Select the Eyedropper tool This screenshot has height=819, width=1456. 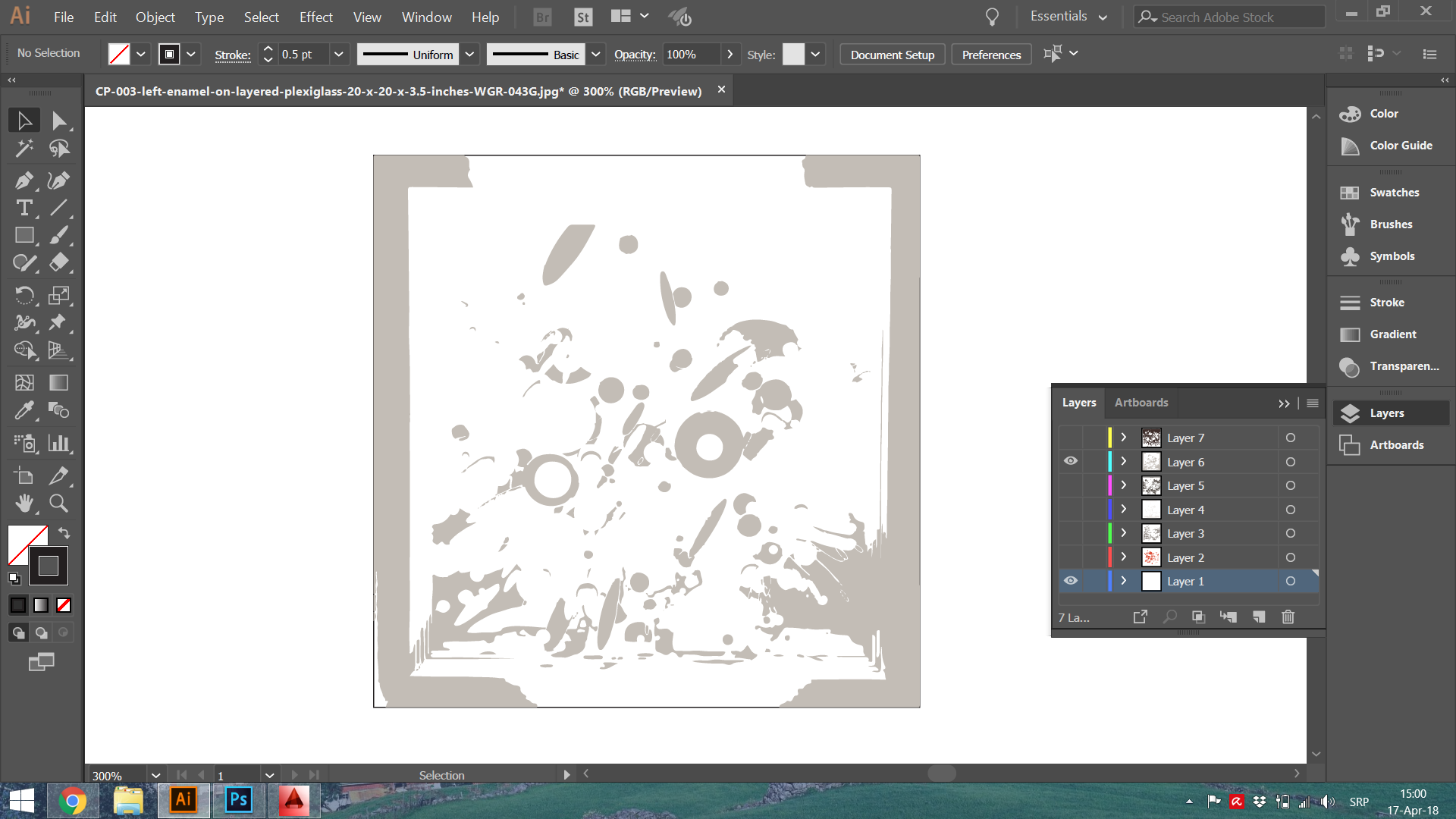pyautogui.click(x=24, y=410)
